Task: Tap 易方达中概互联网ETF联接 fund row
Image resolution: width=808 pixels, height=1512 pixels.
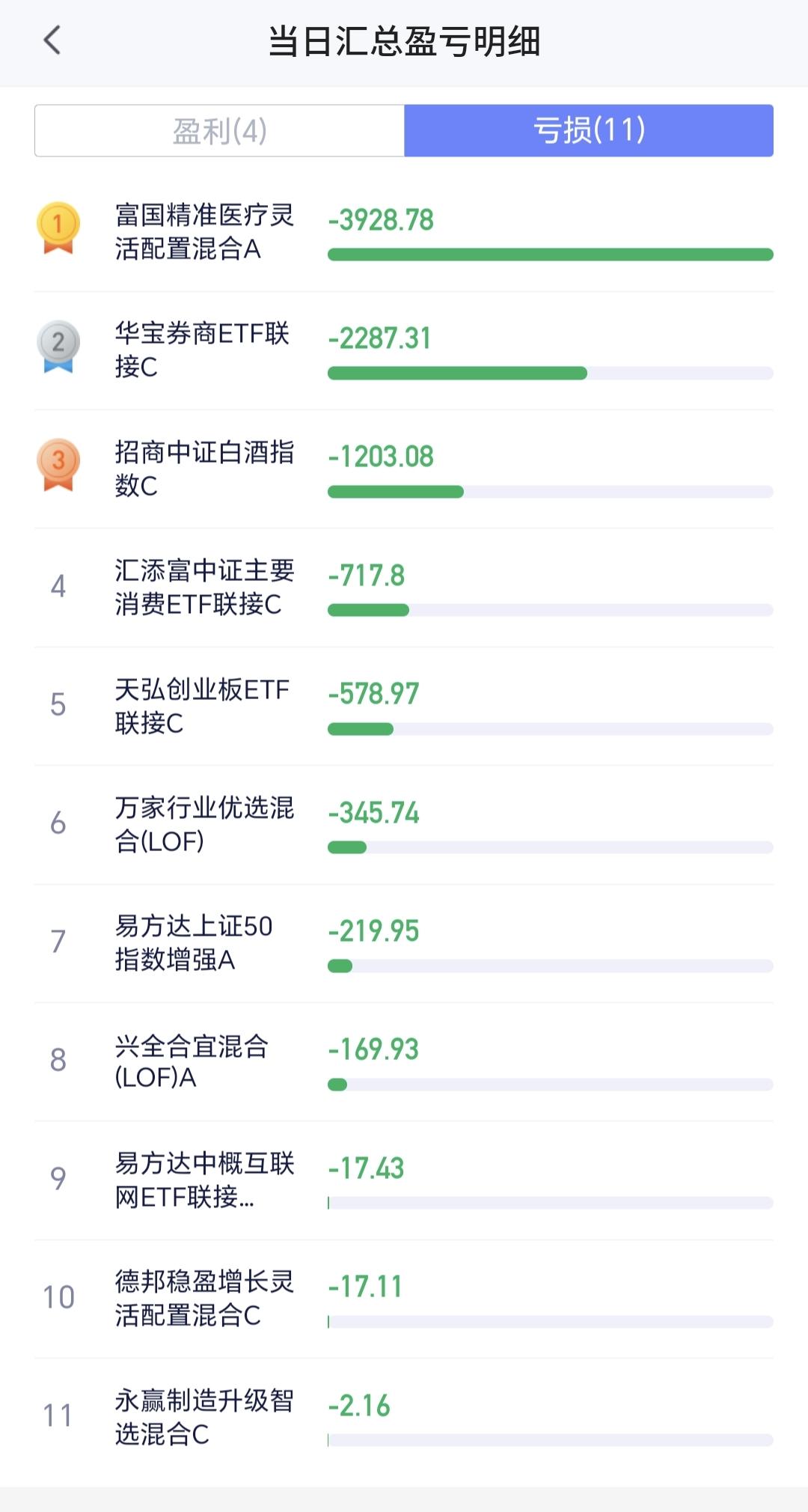Action: pos(203,1180)
